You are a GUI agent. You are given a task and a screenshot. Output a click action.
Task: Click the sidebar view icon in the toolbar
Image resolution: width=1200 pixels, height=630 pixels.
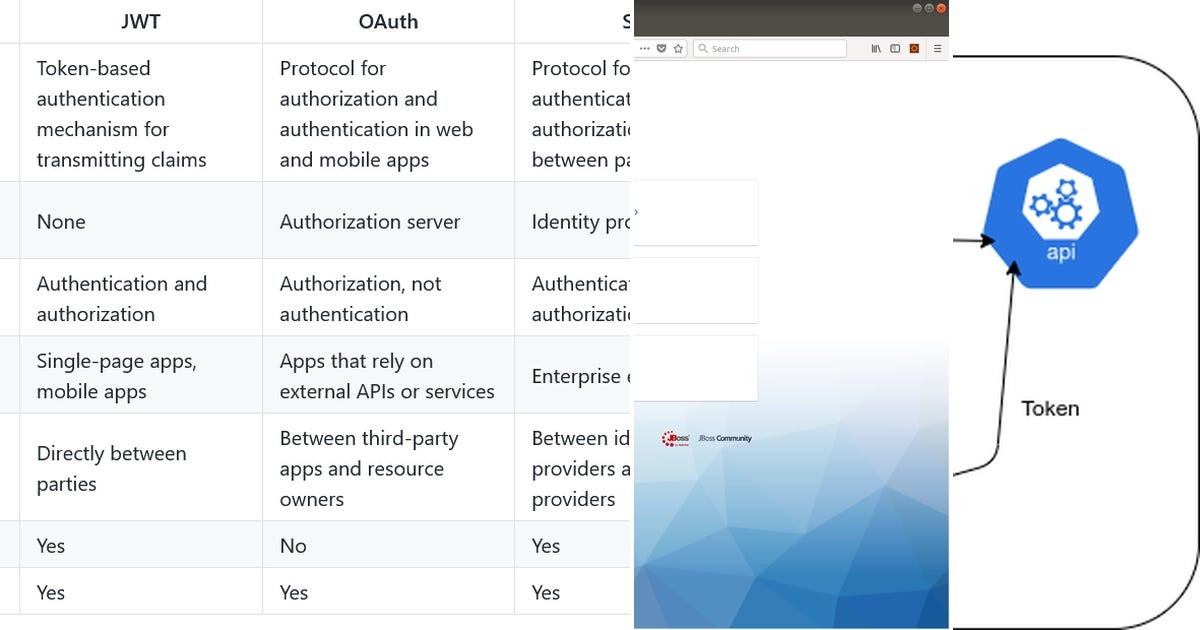(895, 48)
